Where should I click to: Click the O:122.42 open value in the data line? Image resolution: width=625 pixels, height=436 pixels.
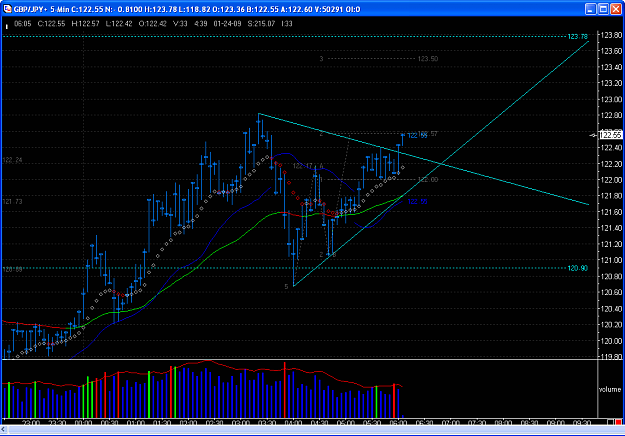[153, 24]
